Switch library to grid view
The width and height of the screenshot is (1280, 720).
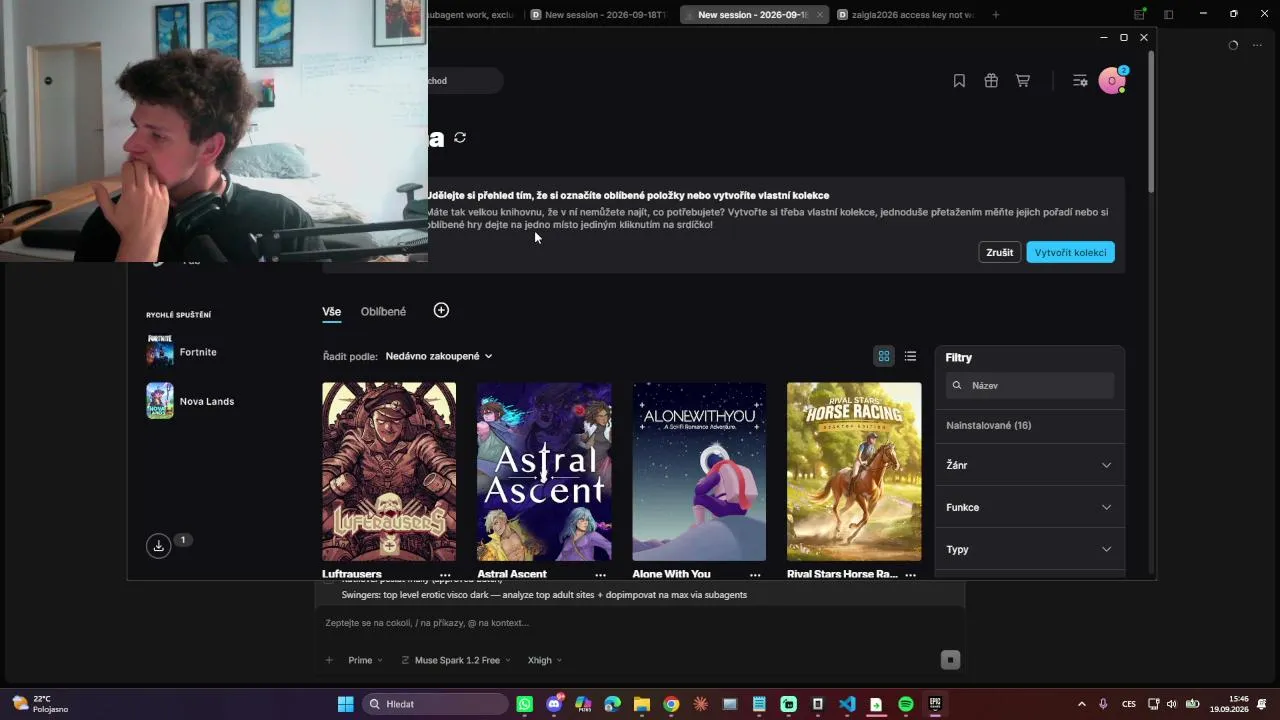point(884,356)
